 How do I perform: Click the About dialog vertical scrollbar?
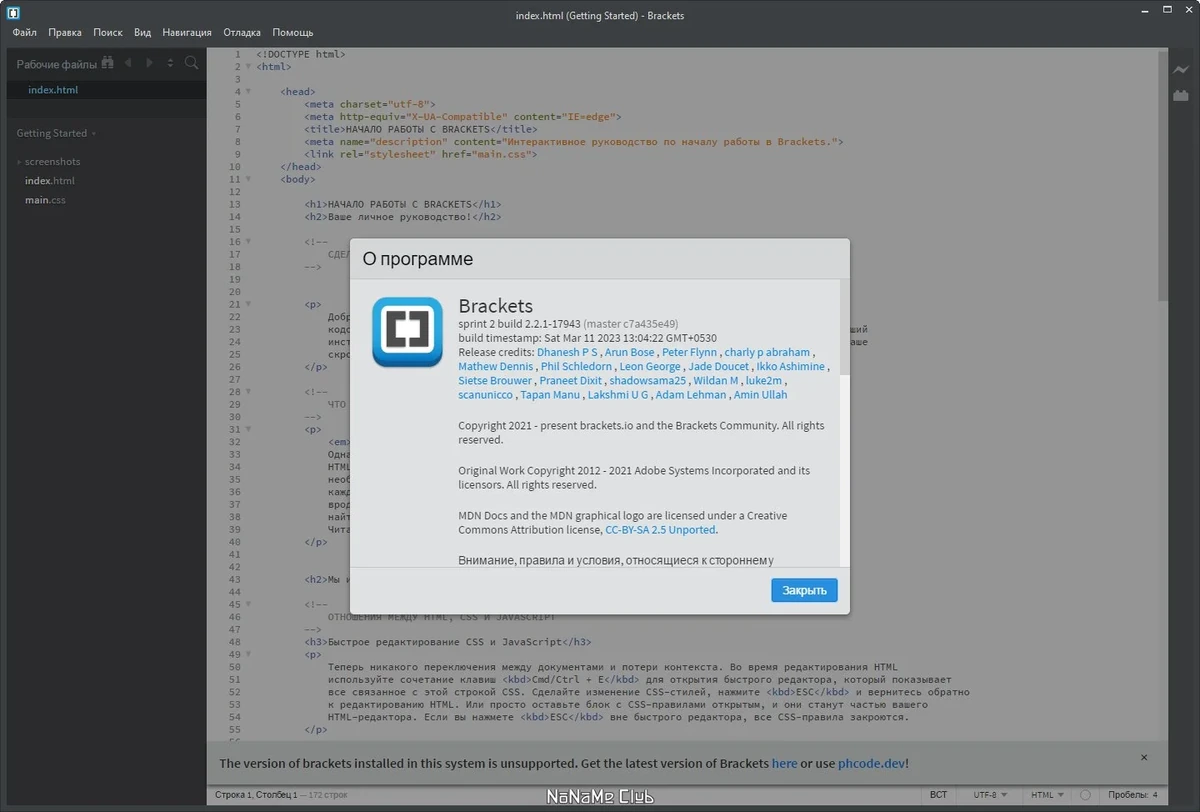tap(845, 326)
